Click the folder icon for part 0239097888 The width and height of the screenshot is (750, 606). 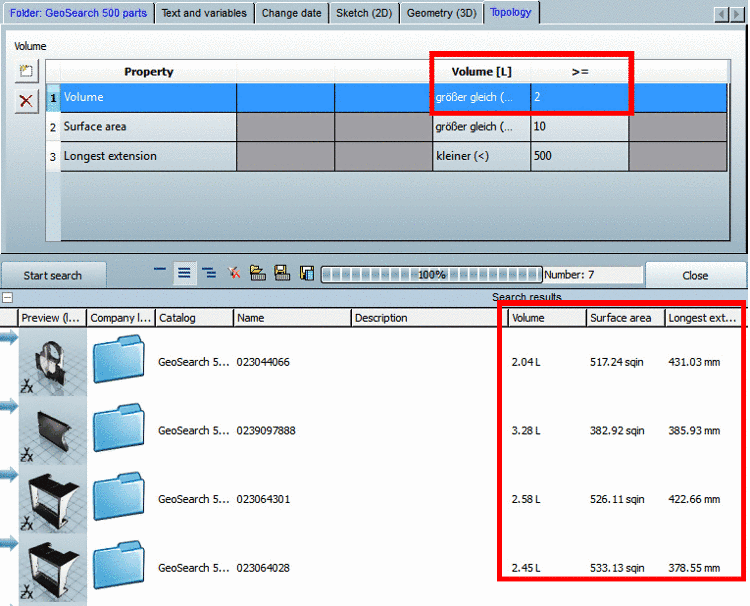click(x=119, y=428)
